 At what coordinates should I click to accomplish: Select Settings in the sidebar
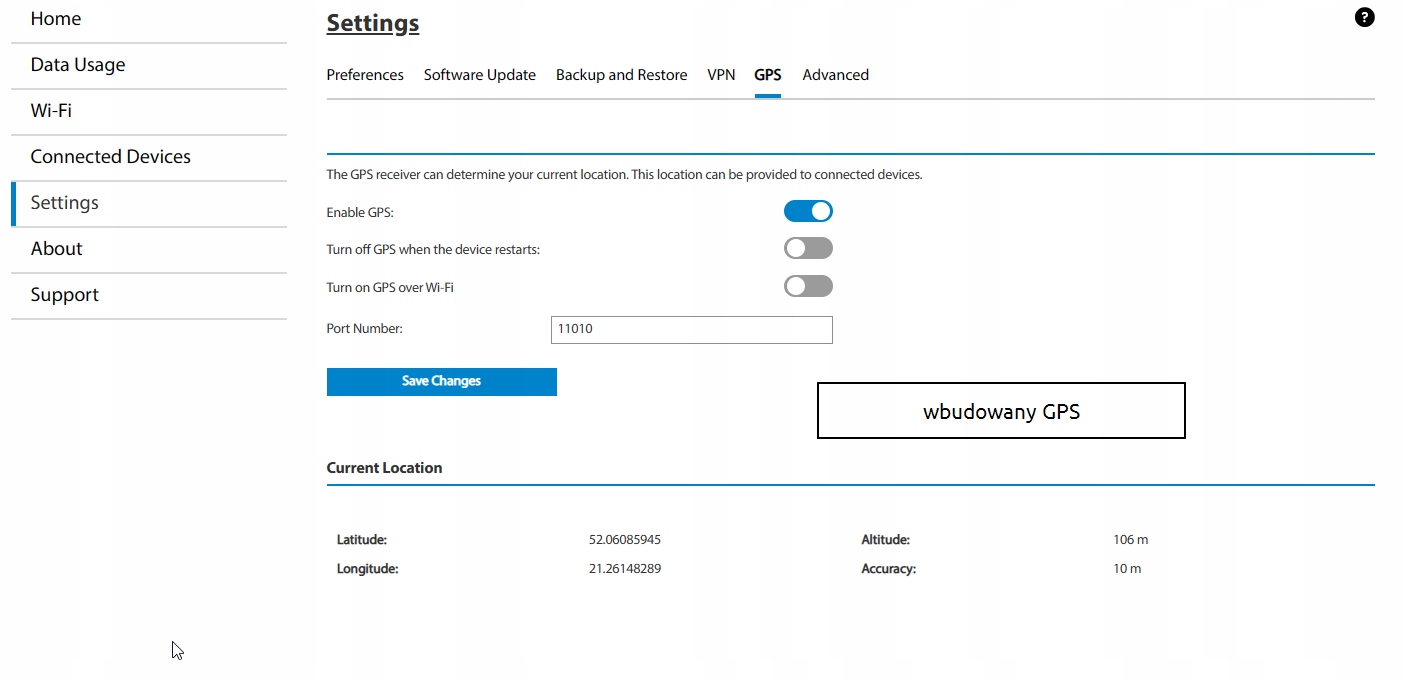pyautogui.click(x=65, y=203)
